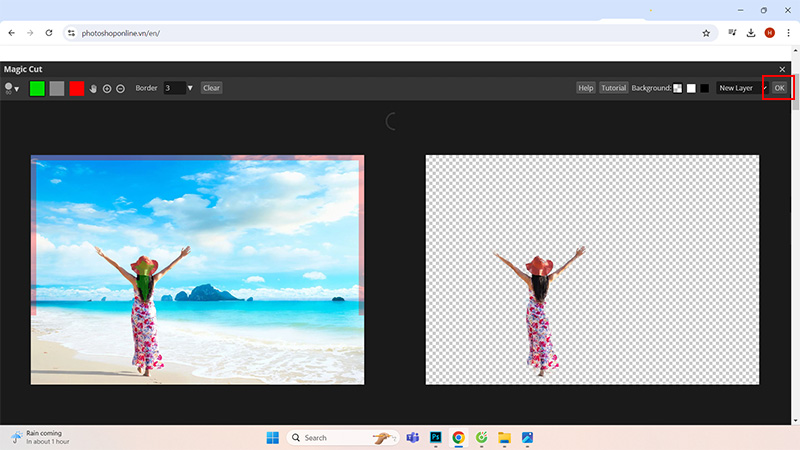Open the New Layer output dropdown
800x450 pixels.
[742, 88]
